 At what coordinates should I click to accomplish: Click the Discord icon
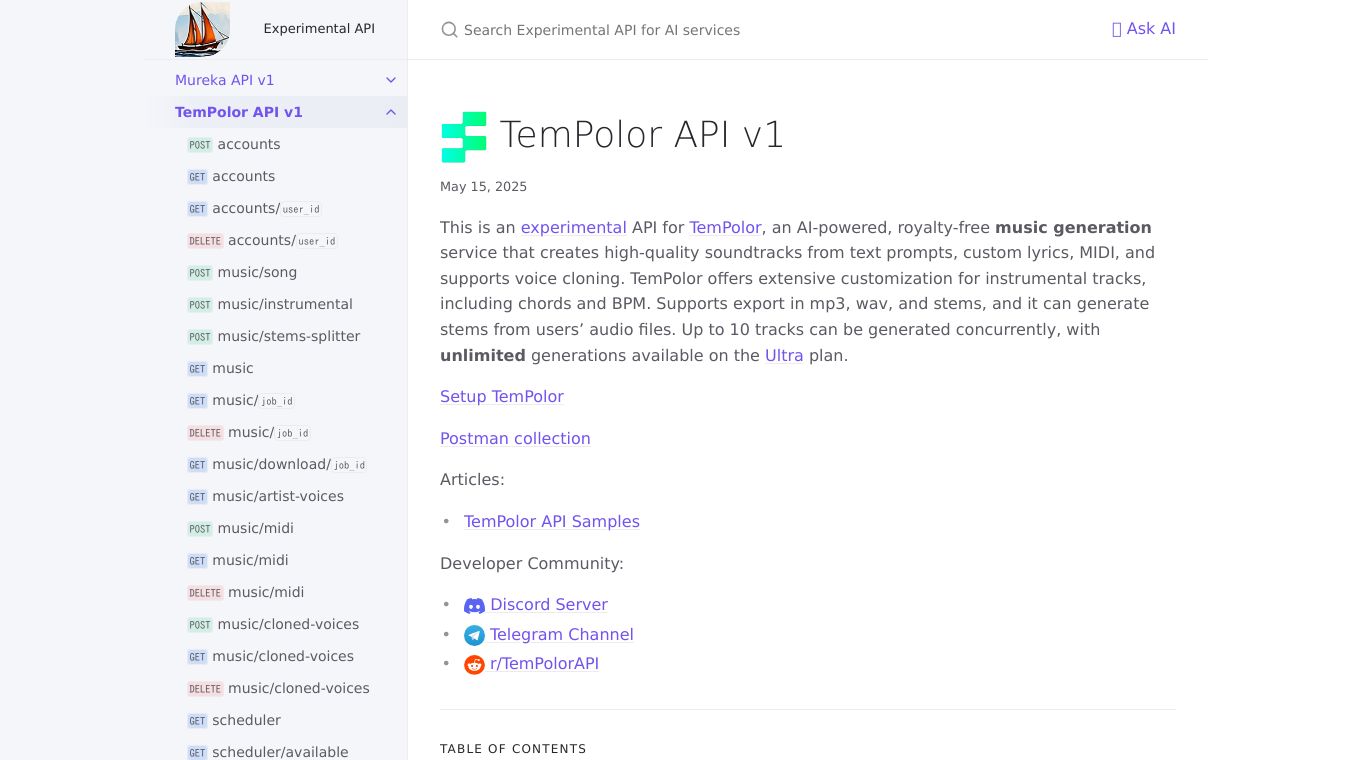point(474,605)
